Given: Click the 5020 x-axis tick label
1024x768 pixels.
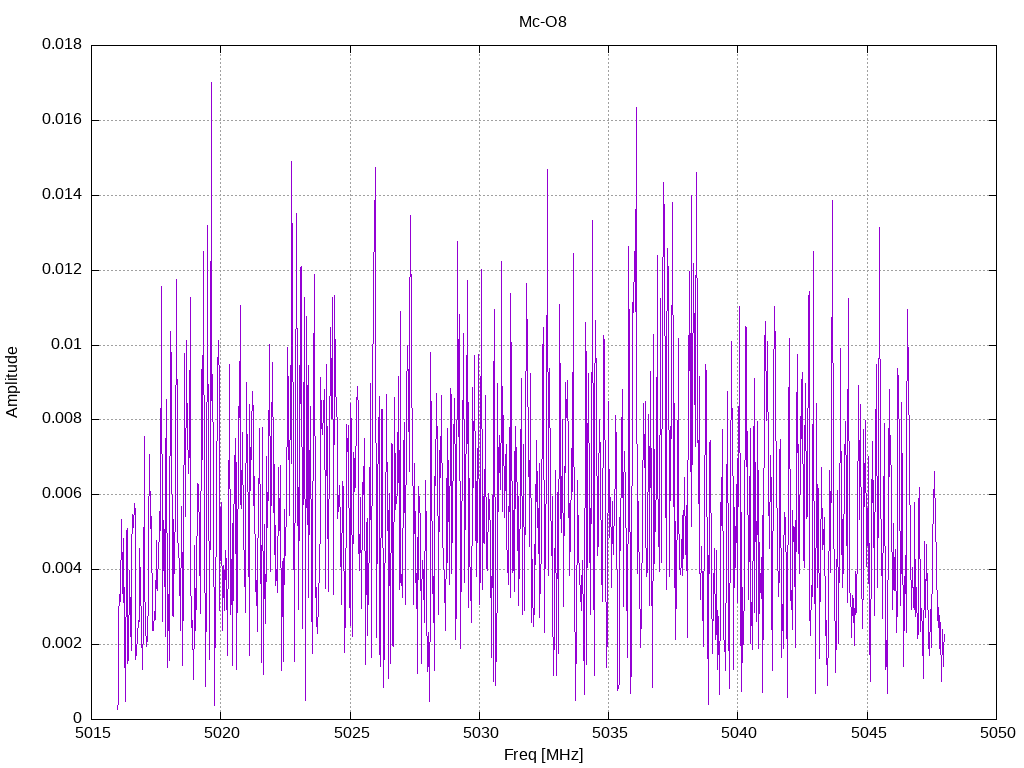Looking at the screenshot, I should (x=221, y=733).
